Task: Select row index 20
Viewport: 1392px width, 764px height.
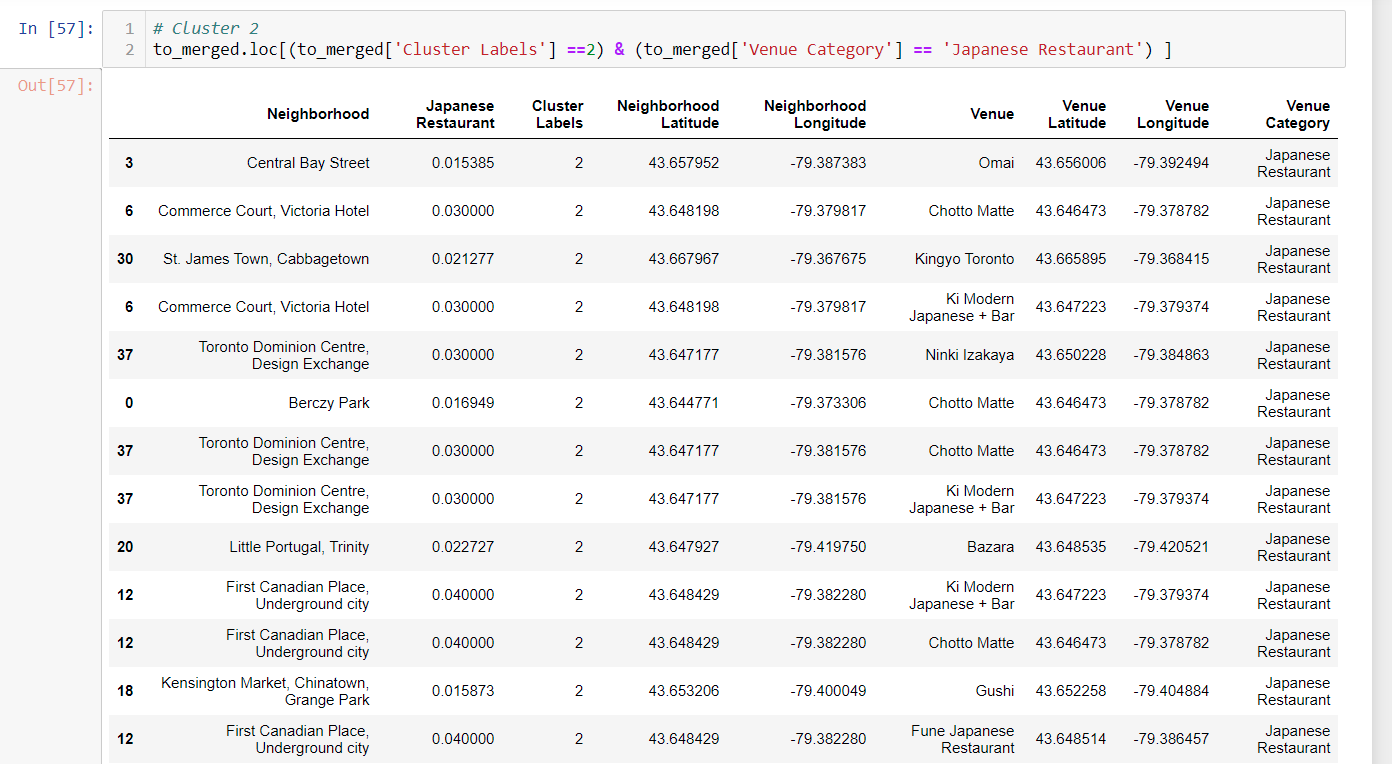Action: pyautogui.click(x=125, y=547)
